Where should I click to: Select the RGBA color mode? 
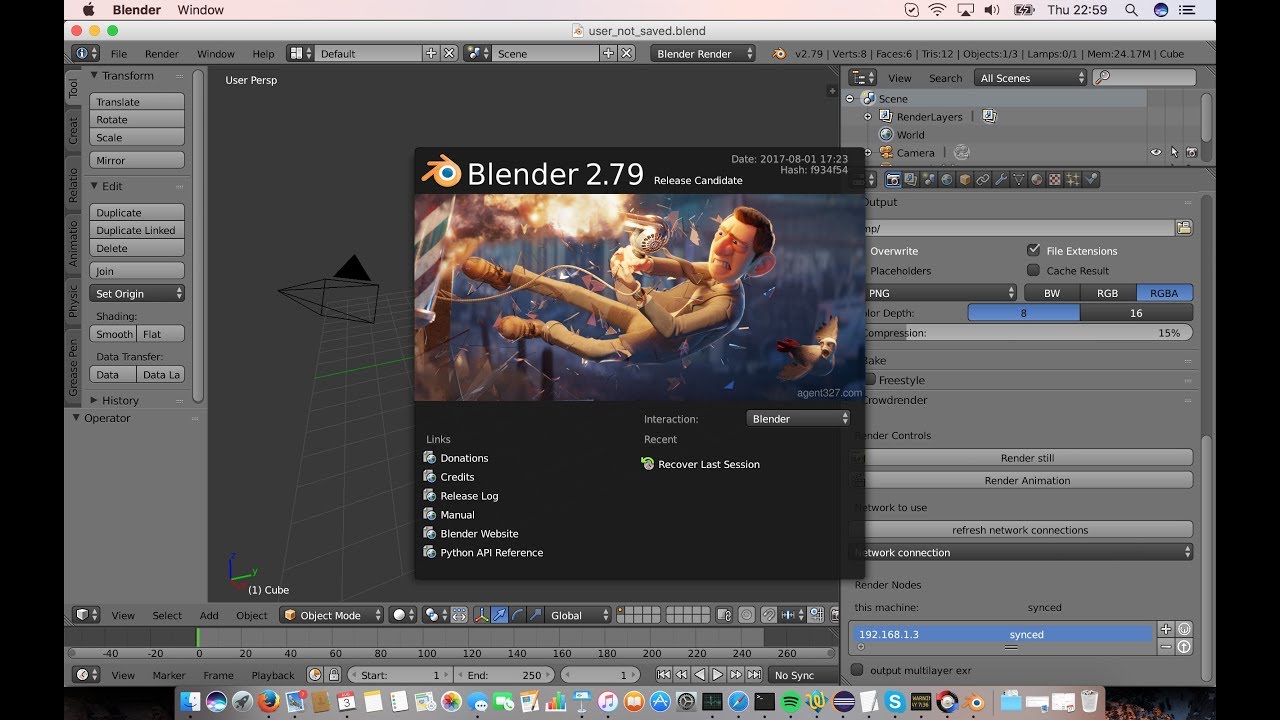pos(1164,293)
